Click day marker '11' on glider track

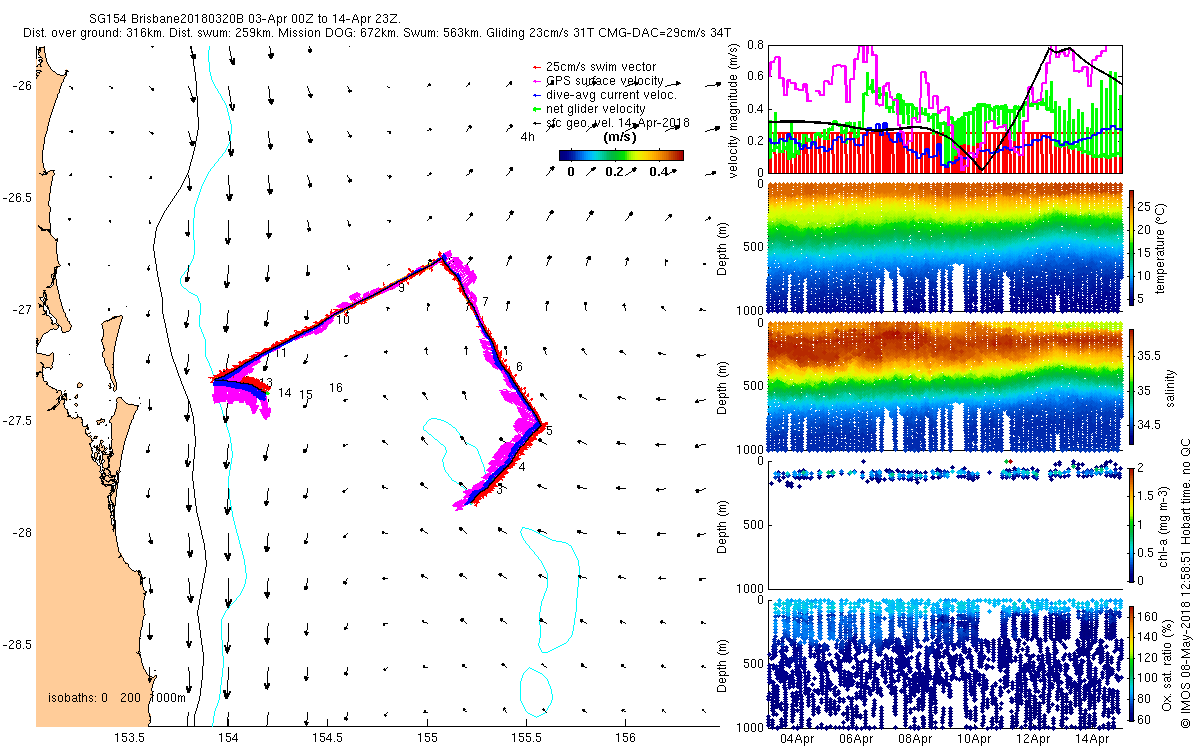click(x=281, y=353)
